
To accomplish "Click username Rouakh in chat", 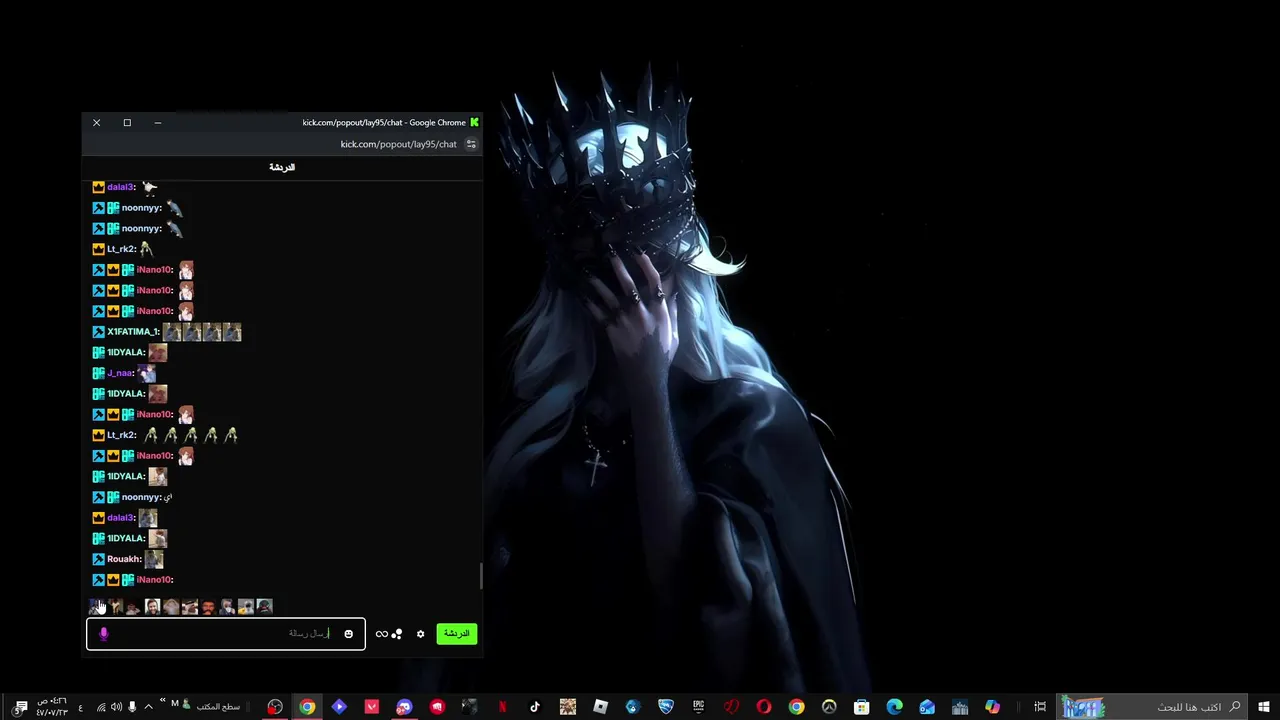I will (x=124, y=559).
